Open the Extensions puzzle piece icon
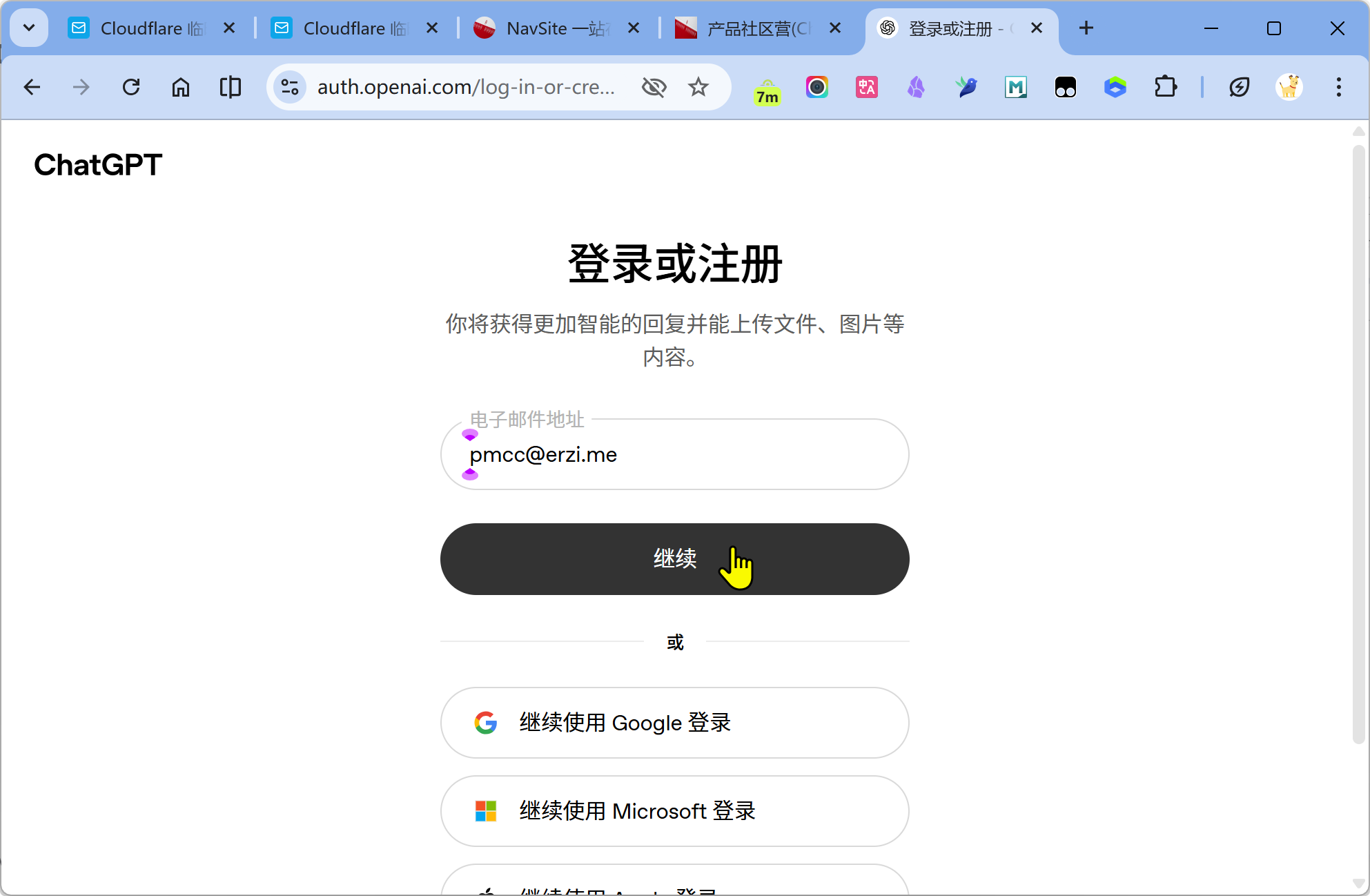 point(1165,87)
